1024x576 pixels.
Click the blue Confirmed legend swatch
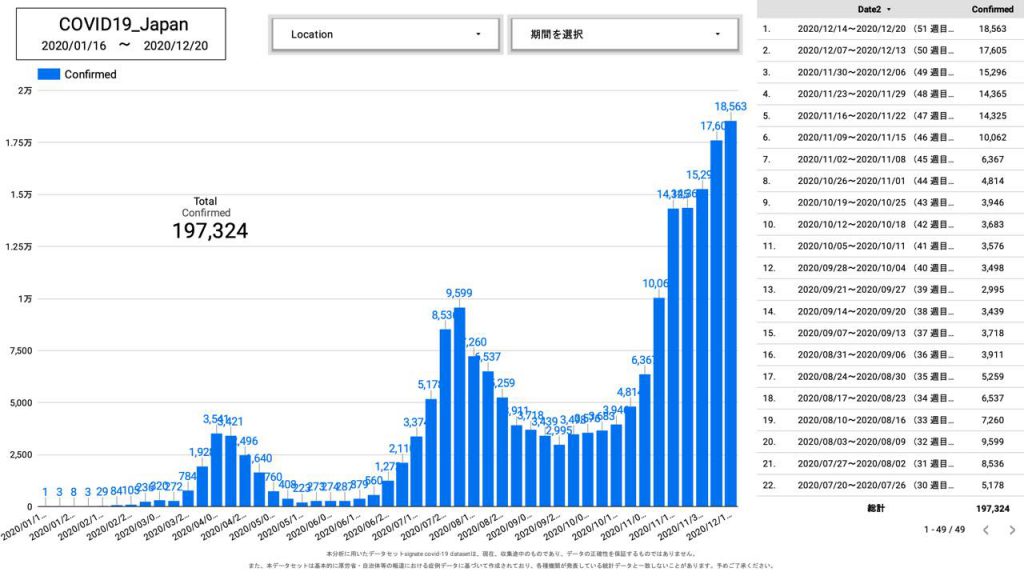tap(48, 74)
